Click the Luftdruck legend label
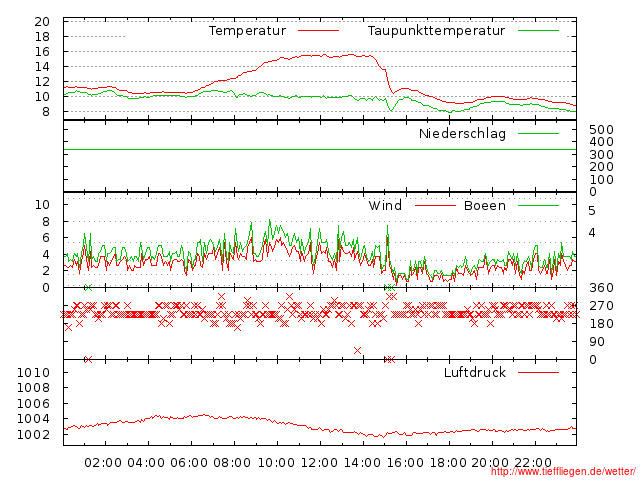Screen dimensions: 640x480 click(x=475, y=372)
